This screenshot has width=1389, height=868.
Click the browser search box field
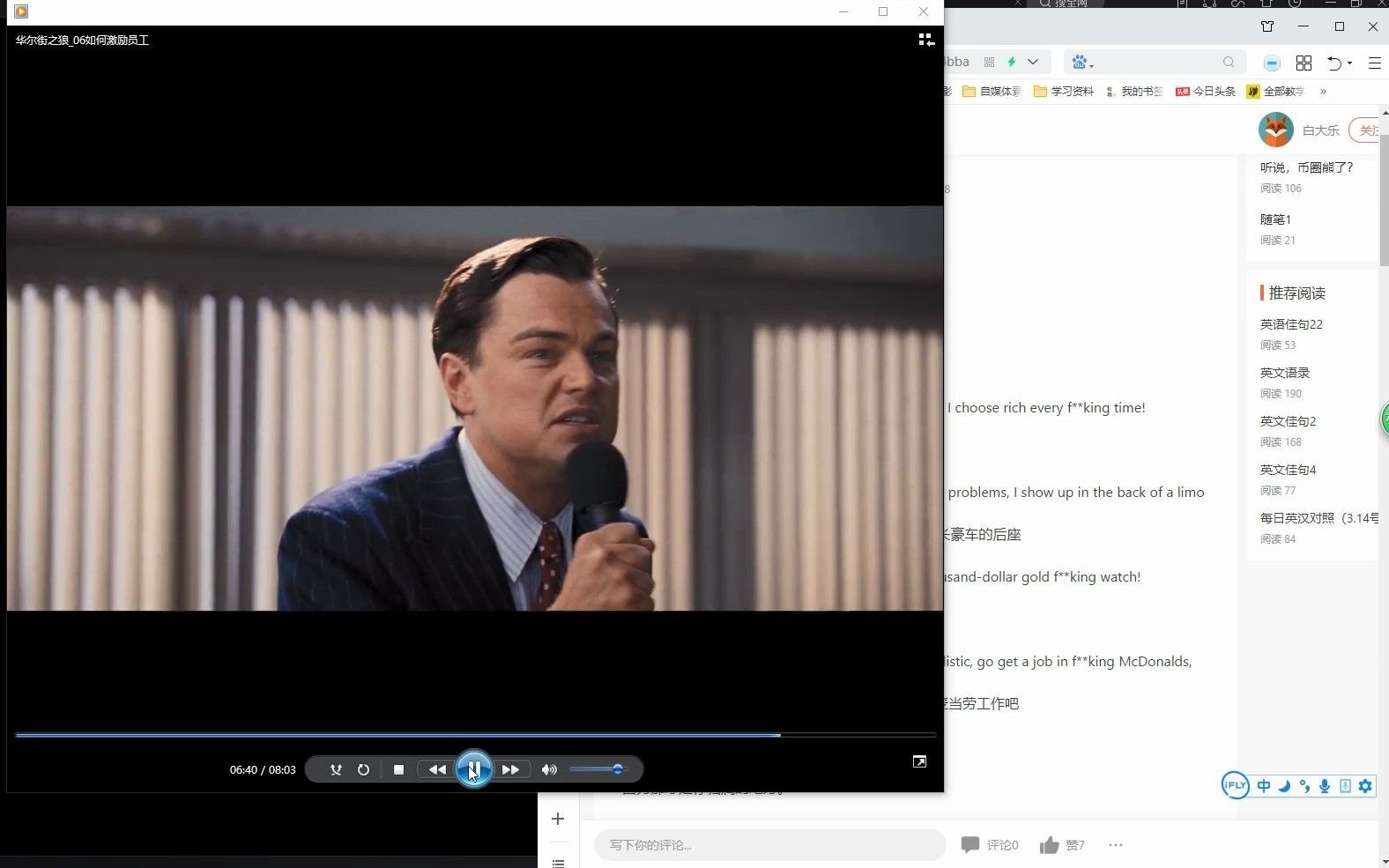tap(1156, 62)
